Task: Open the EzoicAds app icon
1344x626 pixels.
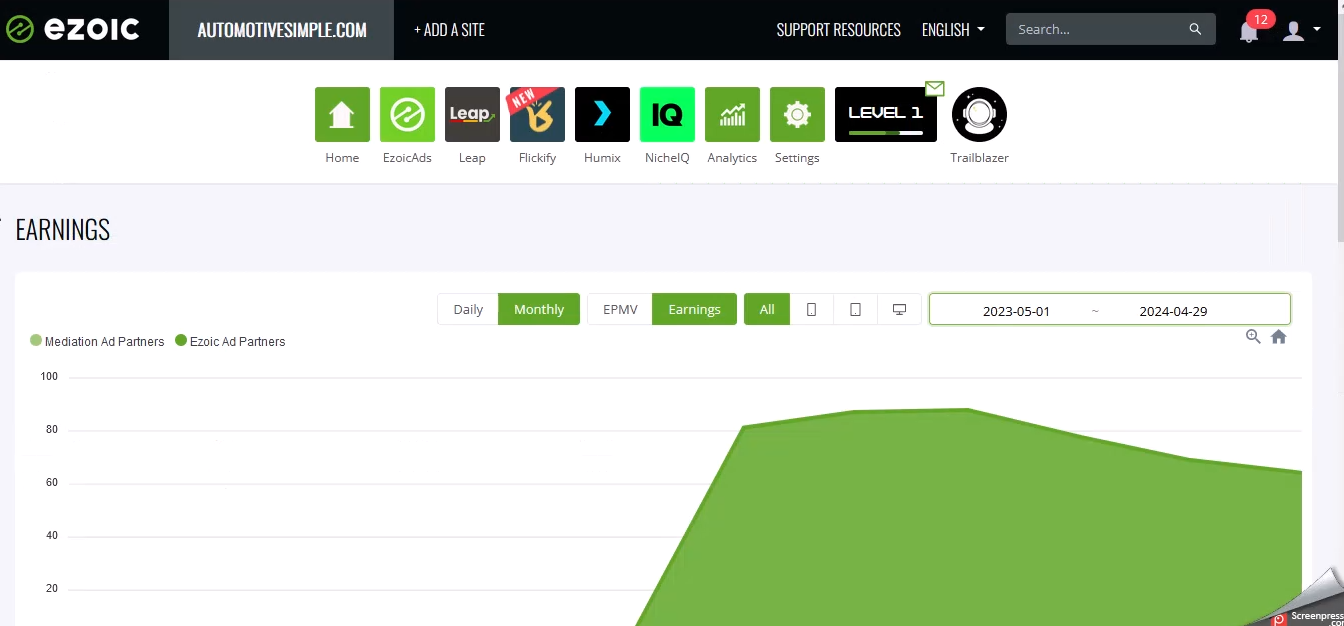Action: click(x=407, y=114)
